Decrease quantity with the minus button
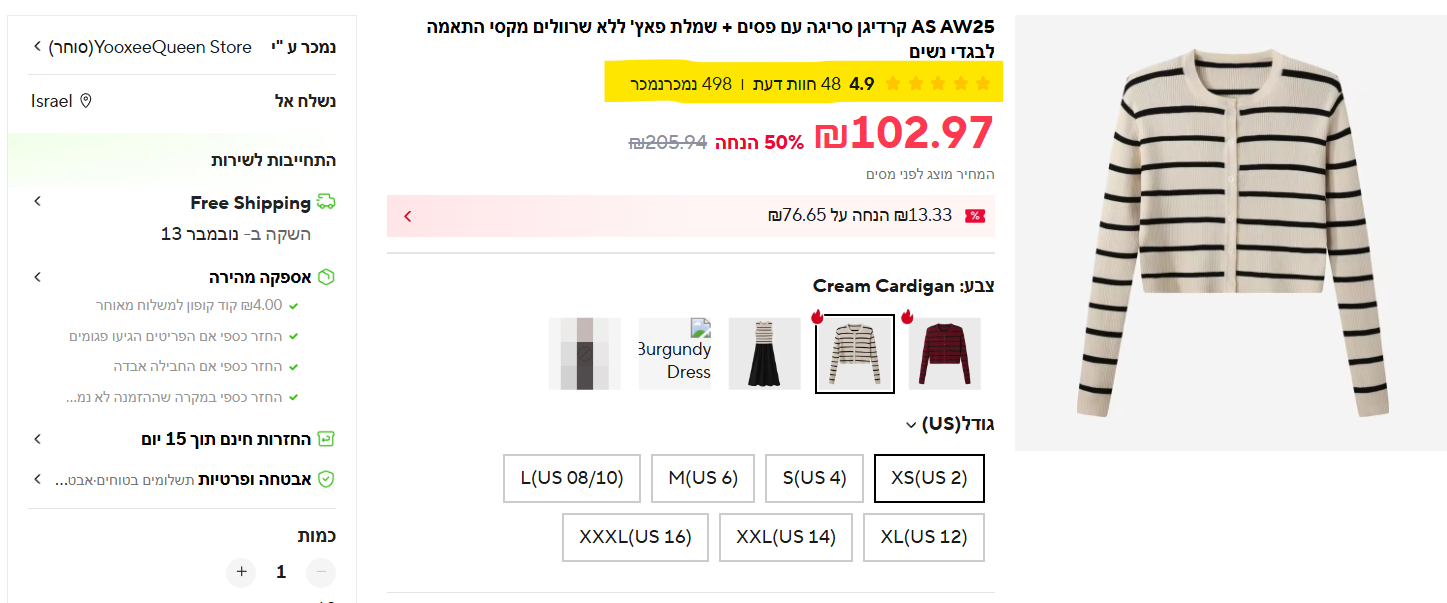The height and width of the screenshot is (603, 1447). click(320, 572)
